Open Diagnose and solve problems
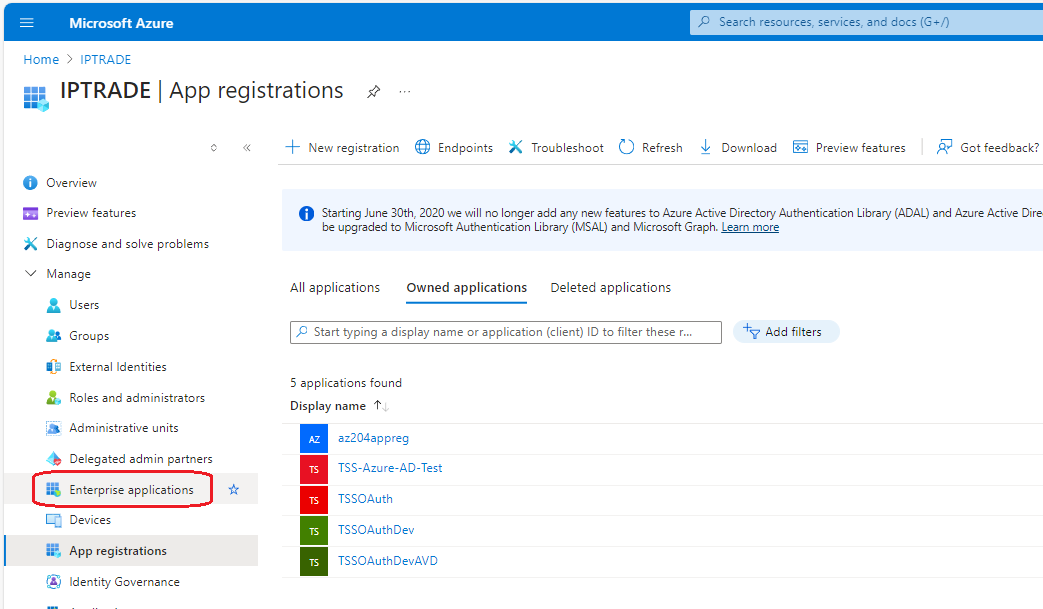This screenshot has width=1043, height=609. coord(130,244)
